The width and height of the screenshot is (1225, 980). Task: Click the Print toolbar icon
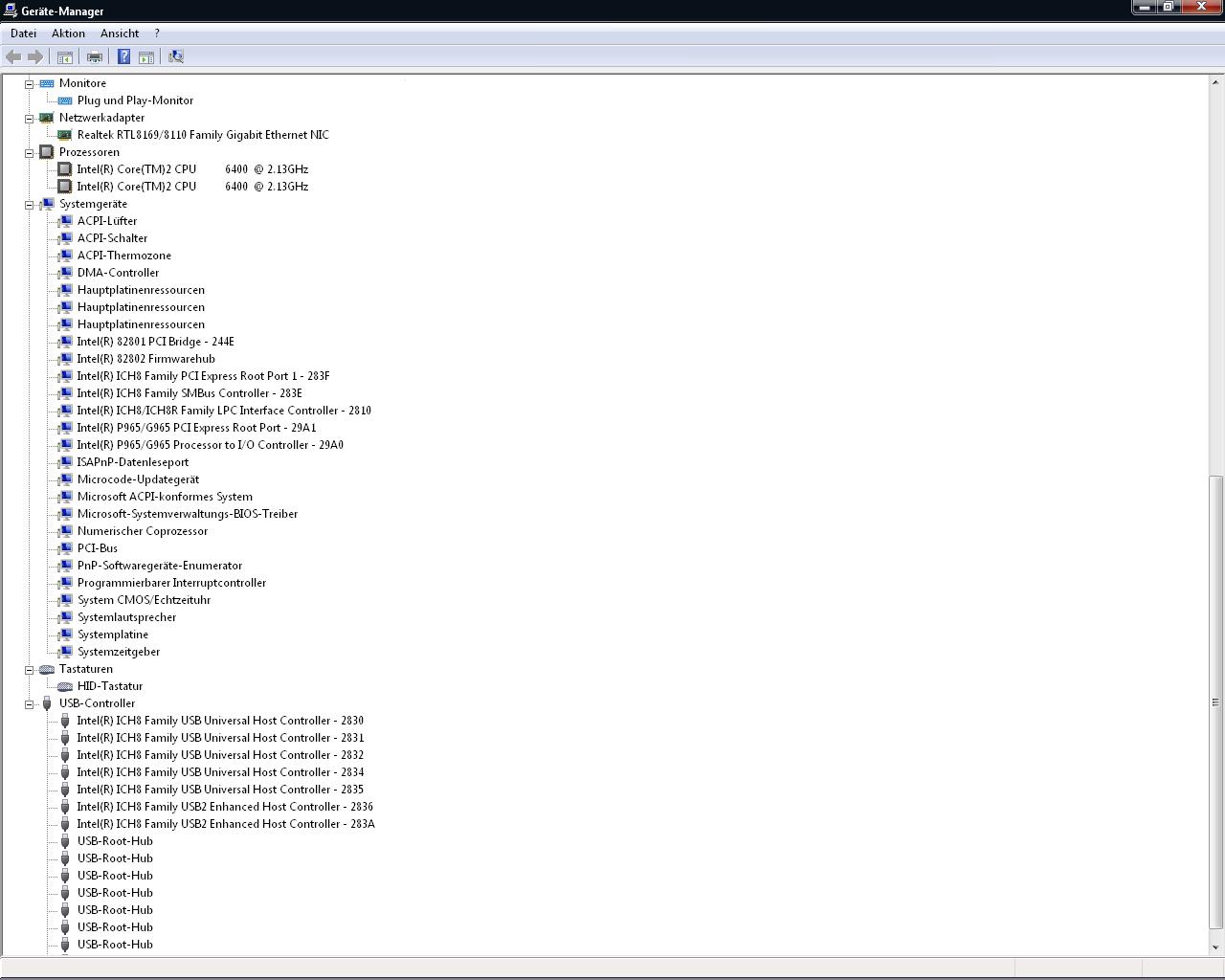click(95, 57)
